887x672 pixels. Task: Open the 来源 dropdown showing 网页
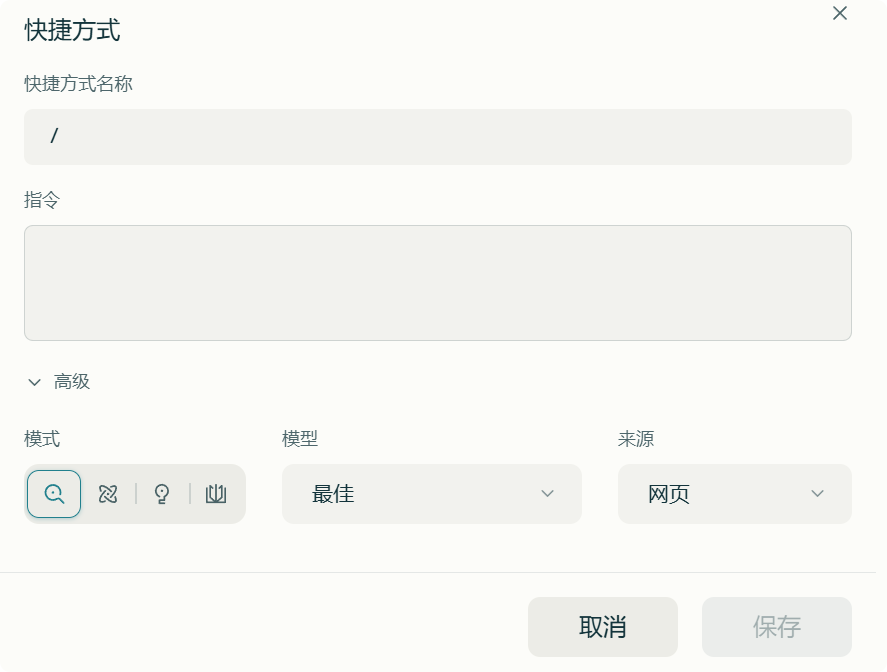[734, 494]
